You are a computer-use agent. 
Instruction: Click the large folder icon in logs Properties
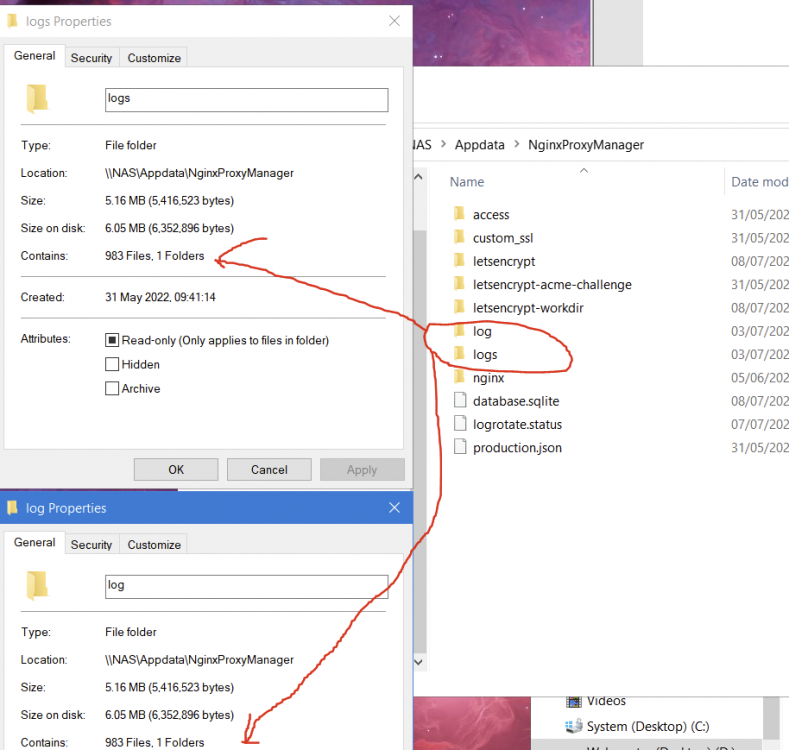[x=37, y=99]
